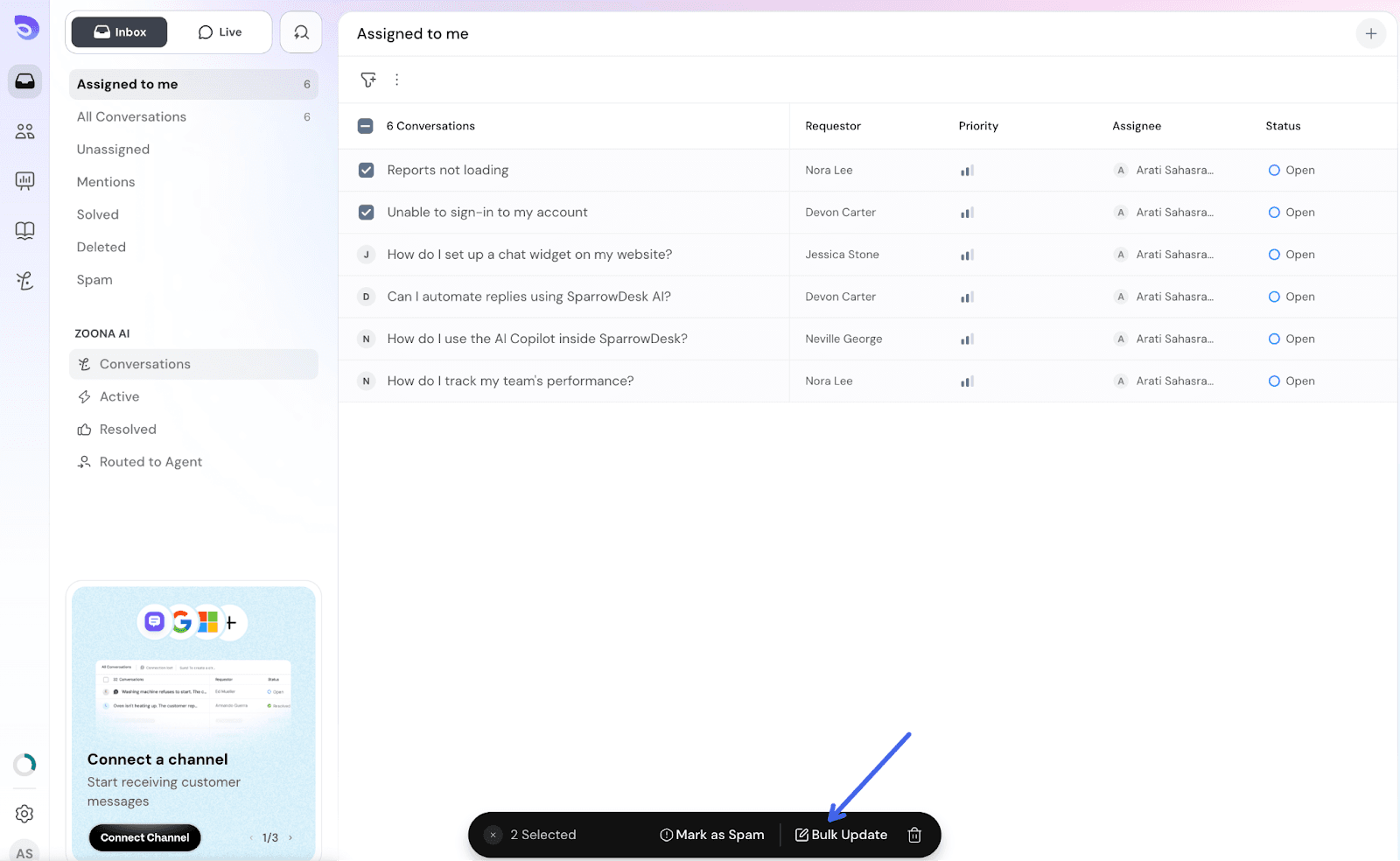Click priority bars icon for Reports not loading
Image resolution: width=1400 pixels, height=861 pixels.
coord(967,171)
